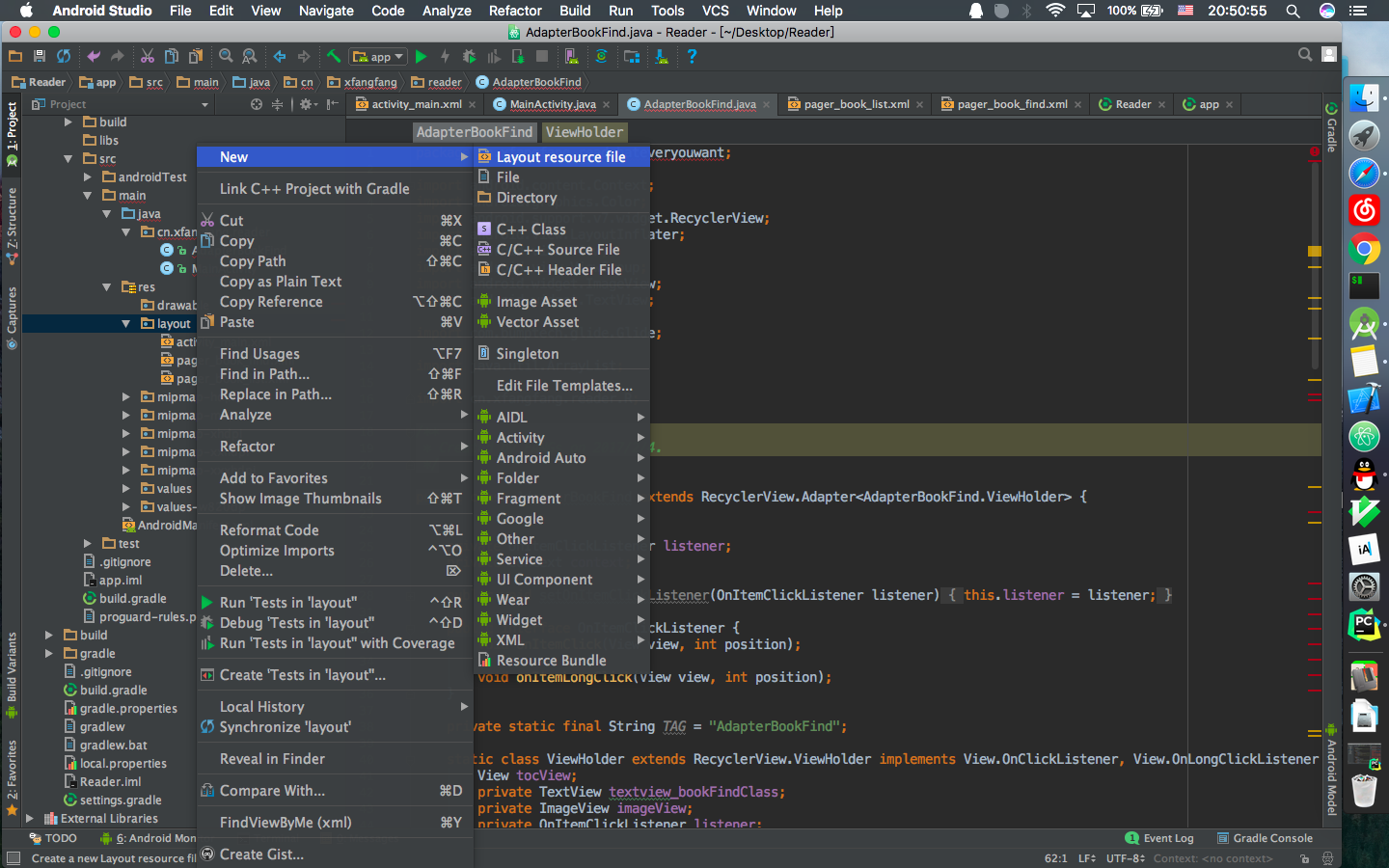Open the app run configuration dropdown
This screenshot has height=868, width=1389.
click(378, 57)
